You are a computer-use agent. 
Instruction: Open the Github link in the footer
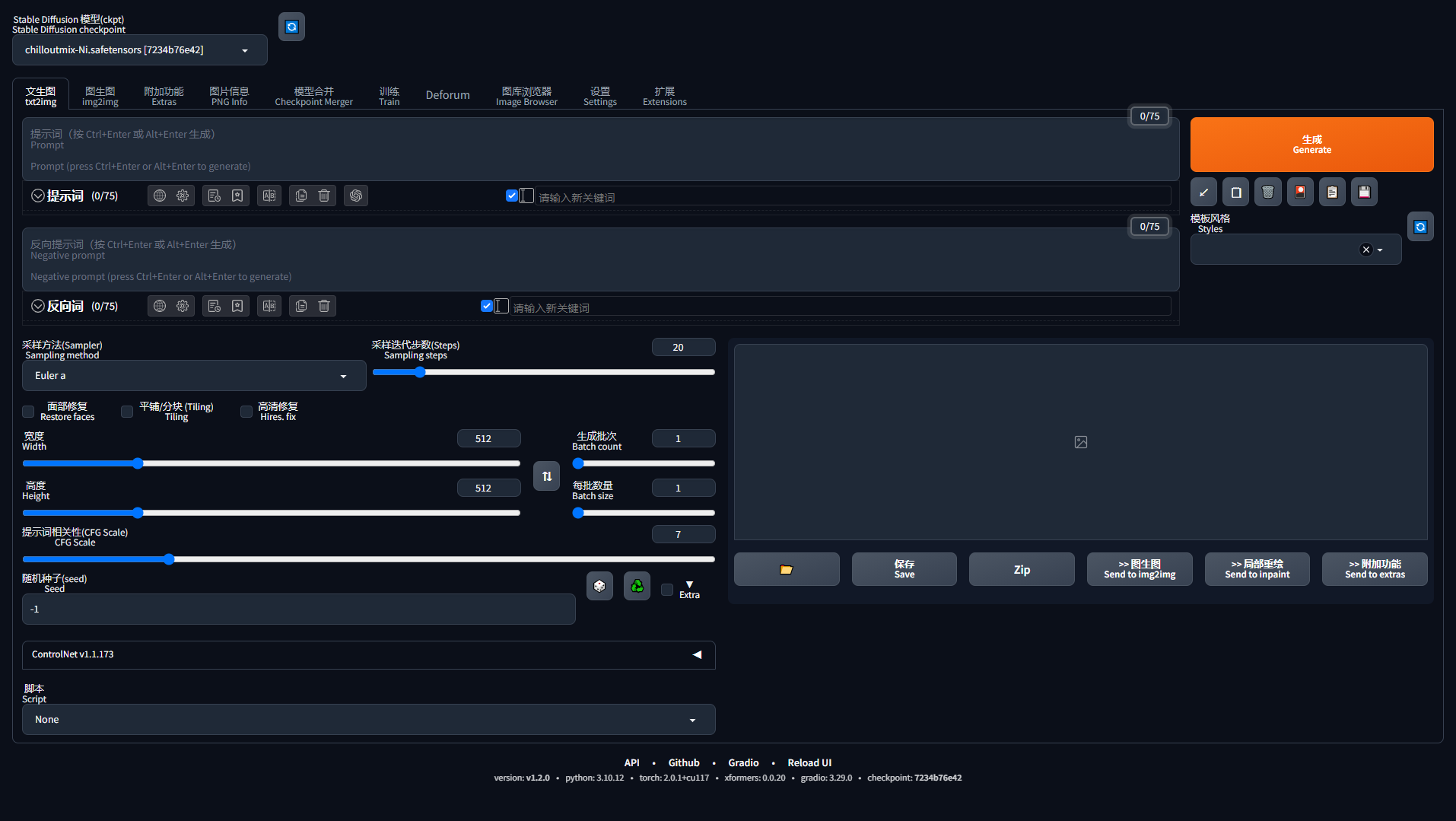coord(683,762)
